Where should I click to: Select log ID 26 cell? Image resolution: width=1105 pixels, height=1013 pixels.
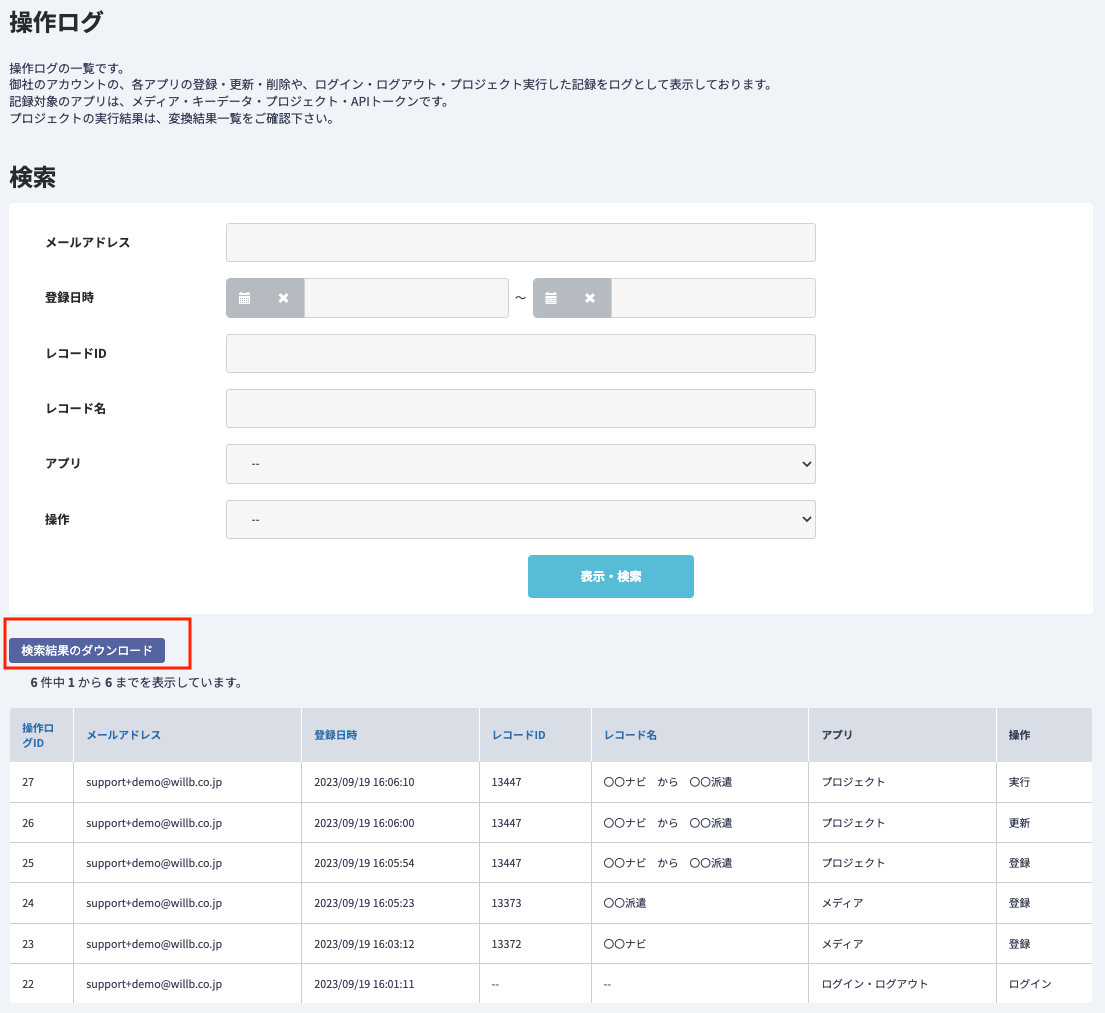(x=42, y=823)
